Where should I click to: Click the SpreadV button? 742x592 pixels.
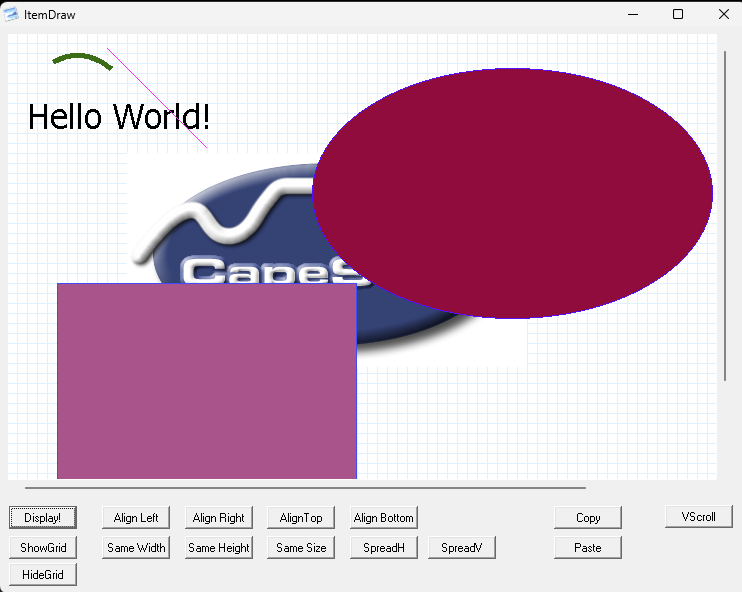461,548
